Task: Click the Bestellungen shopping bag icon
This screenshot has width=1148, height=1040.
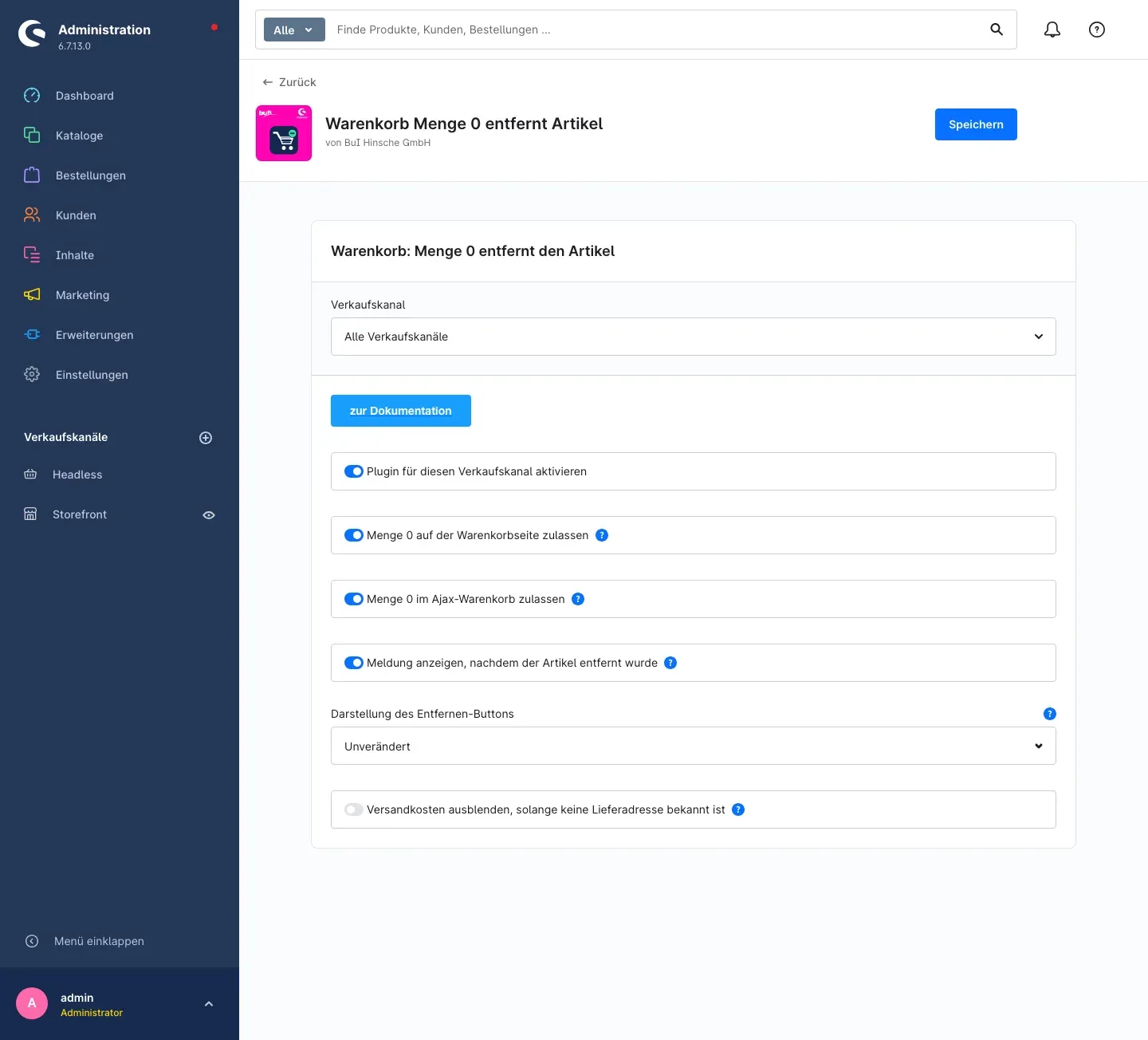Action: point(32,175)
